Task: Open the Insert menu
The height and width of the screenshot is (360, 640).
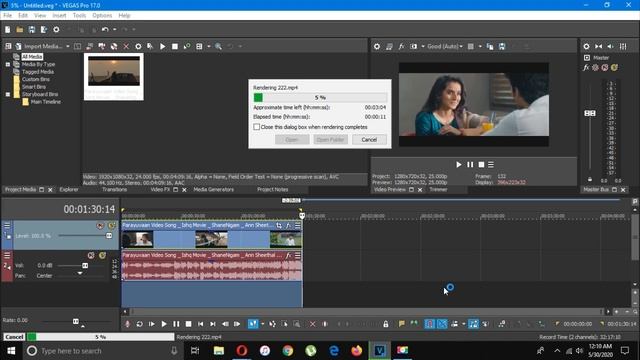Action: (x=59, y=16)
